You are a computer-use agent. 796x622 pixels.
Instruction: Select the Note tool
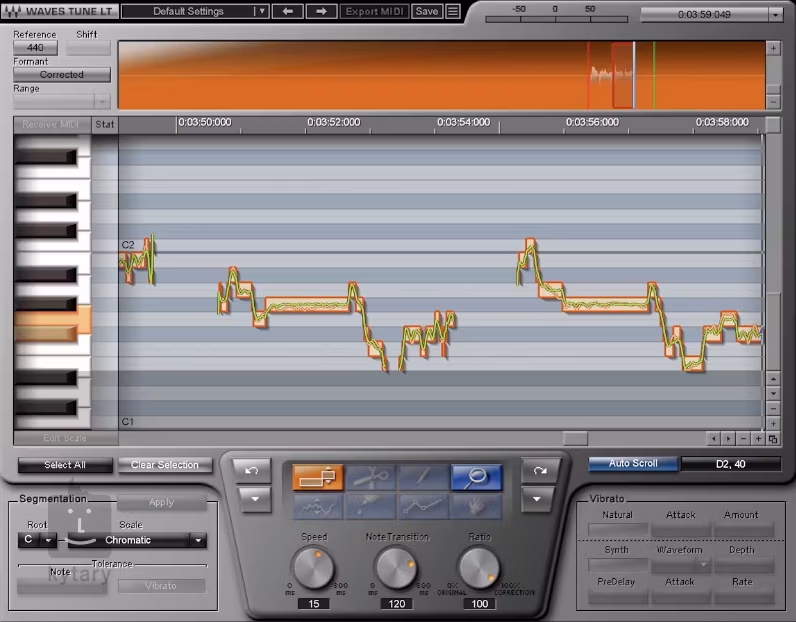(317, 478)
